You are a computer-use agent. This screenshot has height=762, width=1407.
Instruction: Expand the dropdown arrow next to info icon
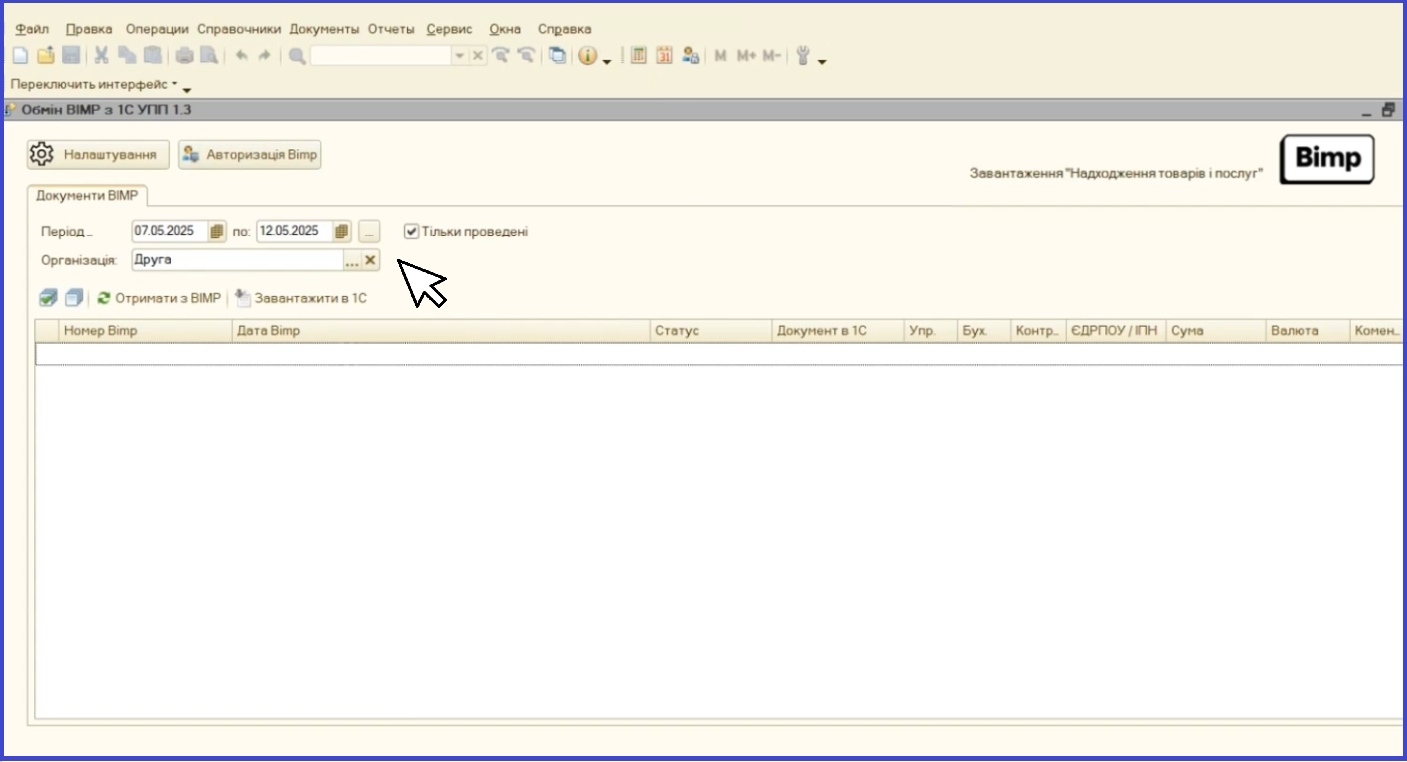(x=607, y=62)
